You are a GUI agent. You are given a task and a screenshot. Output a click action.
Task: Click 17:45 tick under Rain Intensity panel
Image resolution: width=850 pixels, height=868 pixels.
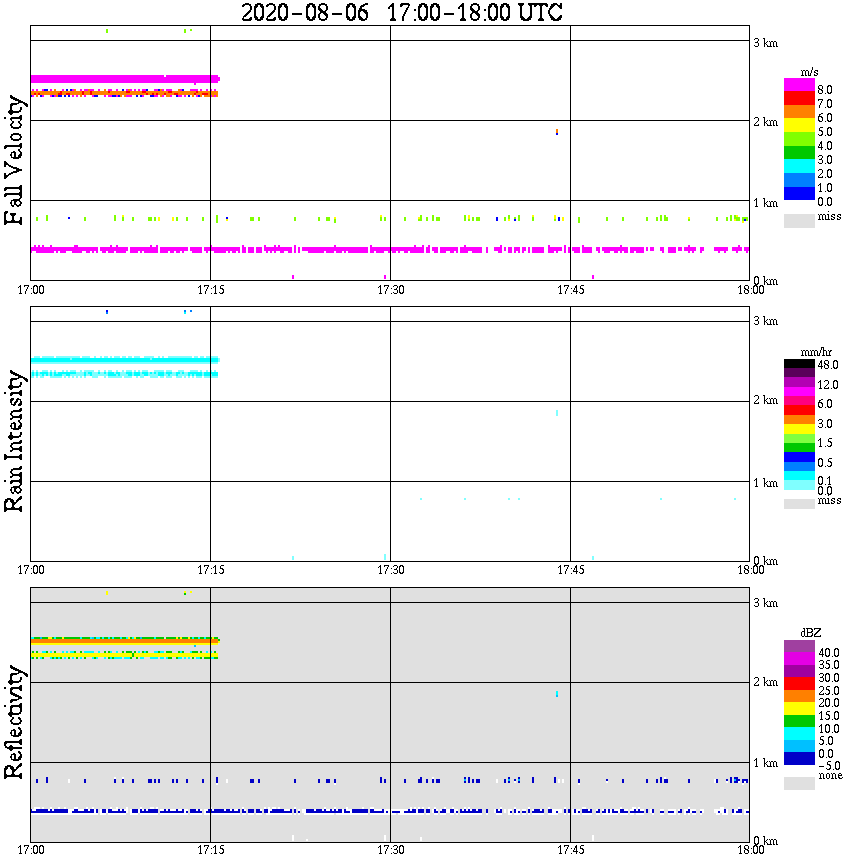[571, 570]
